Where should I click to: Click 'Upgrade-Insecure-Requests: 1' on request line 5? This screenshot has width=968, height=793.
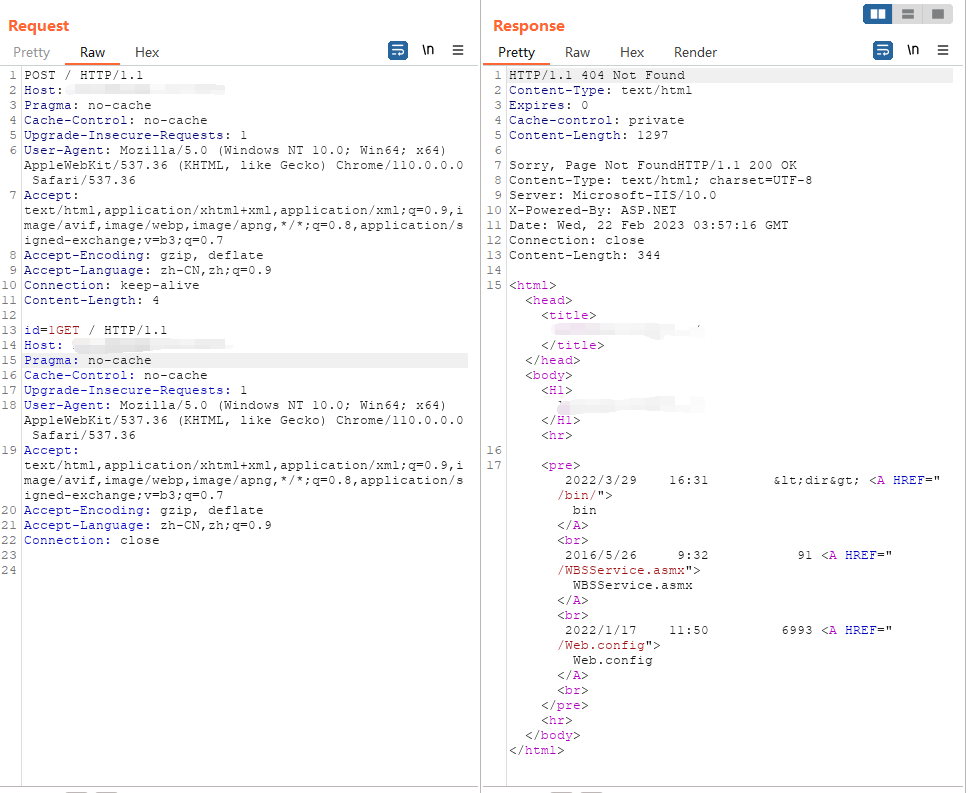tap(135, 136)
